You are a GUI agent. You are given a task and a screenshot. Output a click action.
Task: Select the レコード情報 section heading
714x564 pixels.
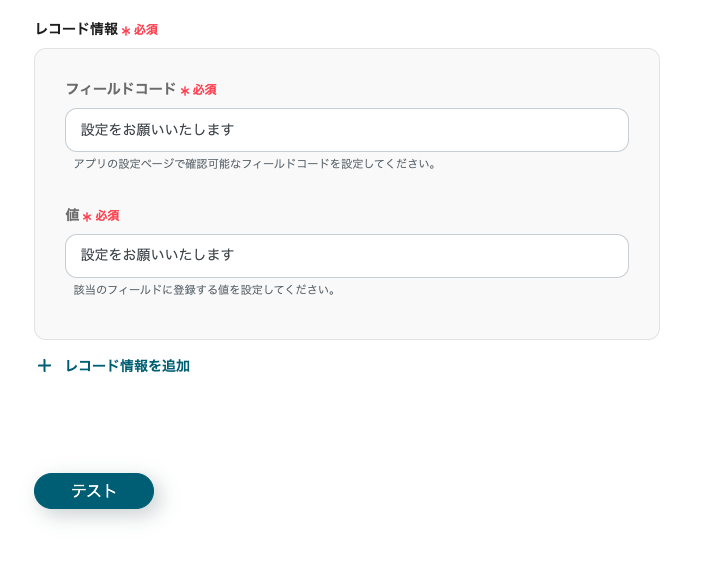click(76, 29)
